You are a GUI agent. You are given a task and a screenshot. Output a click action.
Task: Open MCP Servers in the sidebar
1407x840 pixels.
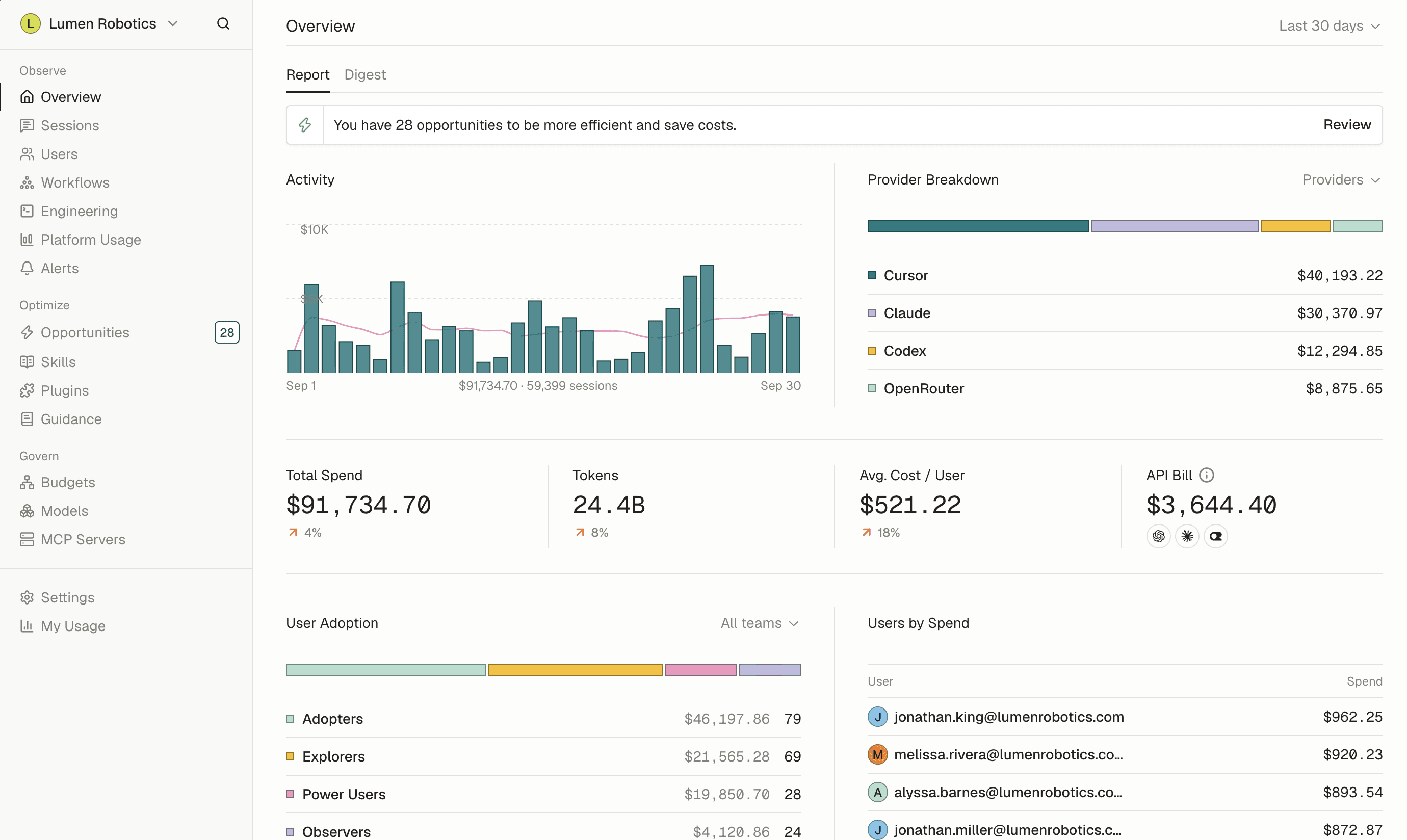83,539
